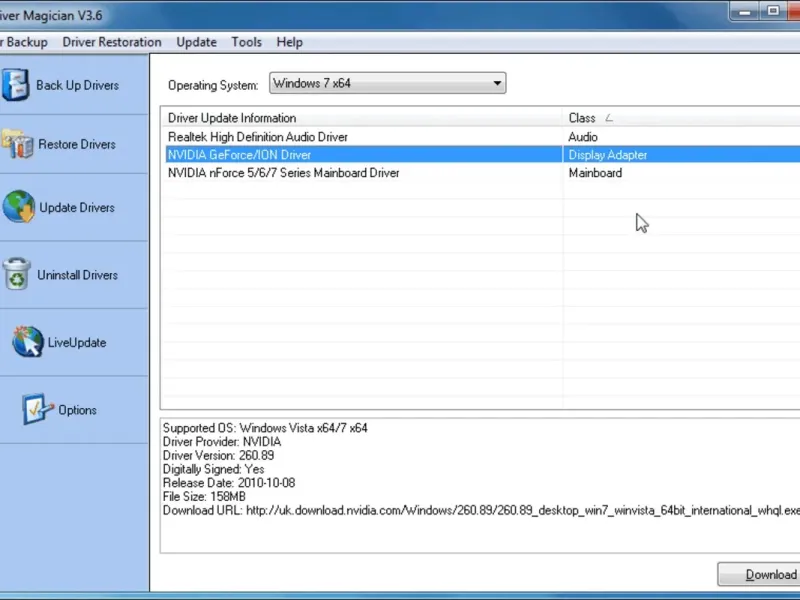Select the Update Drivers globe icon
The image size is (800, 600).
point(18,207)
